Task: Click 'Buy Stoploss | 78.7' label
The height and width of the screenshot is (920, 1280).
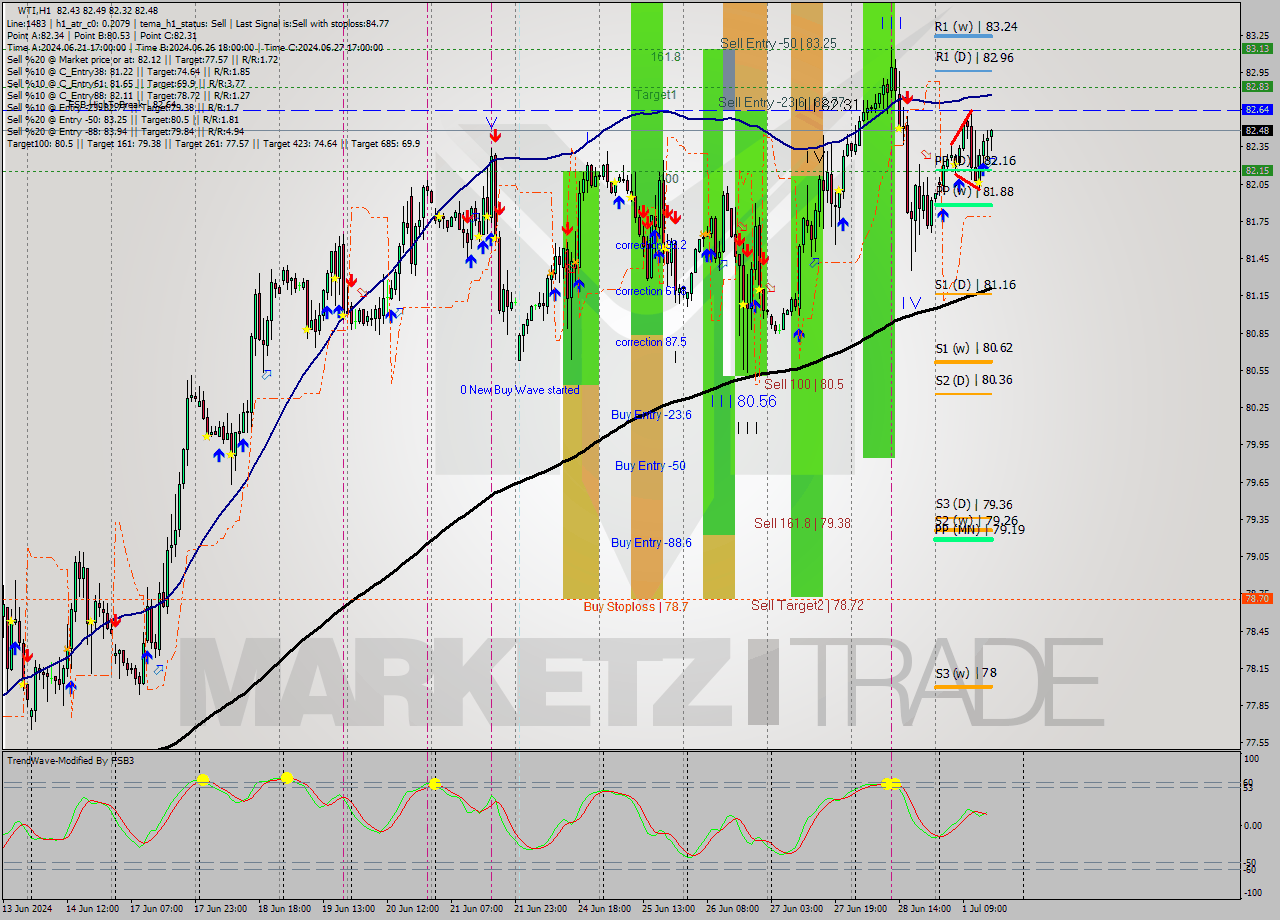Action: pyautogui.click(x=636, y=606)
